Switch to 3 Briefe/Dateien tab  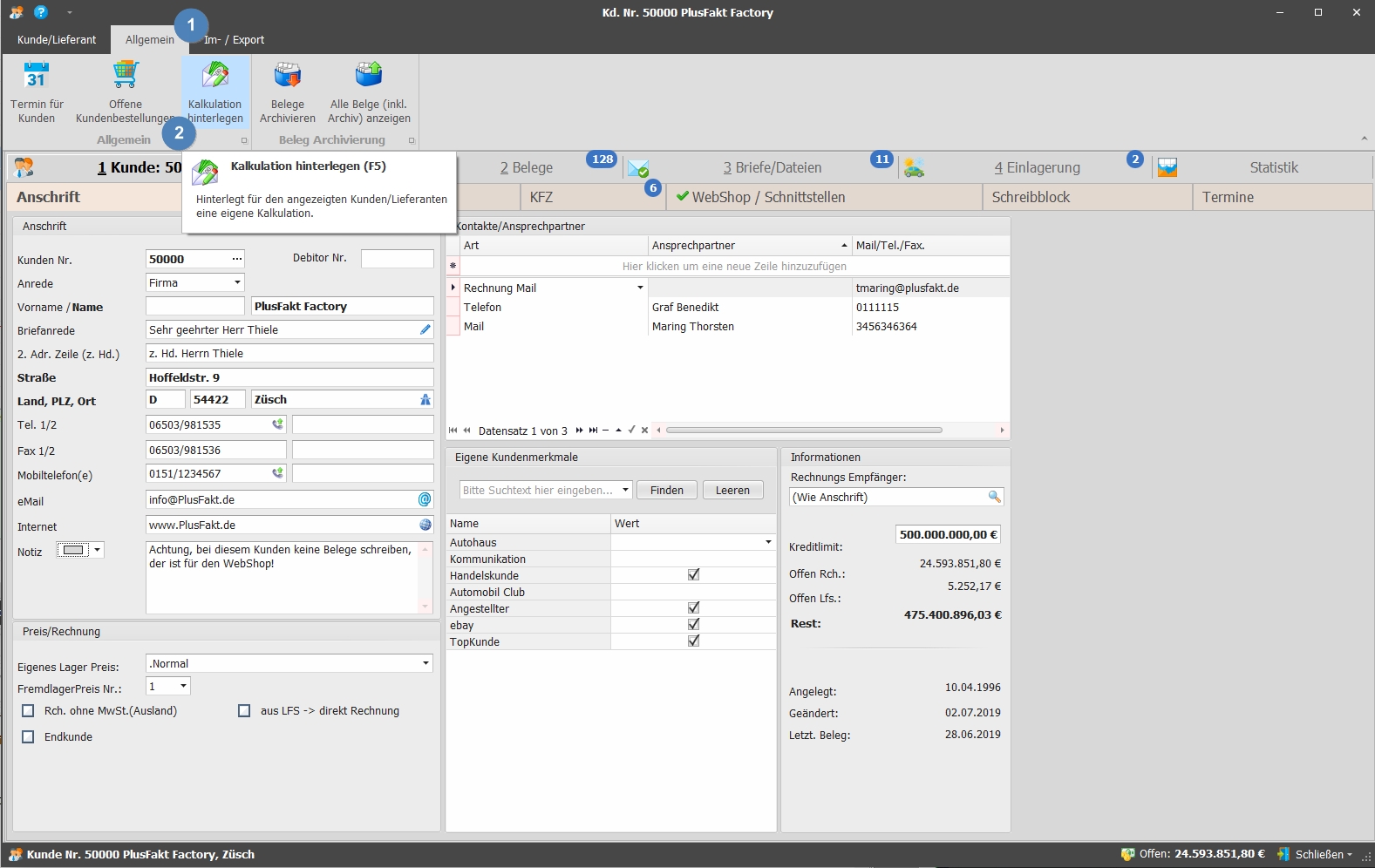click(x=773, y=167)
